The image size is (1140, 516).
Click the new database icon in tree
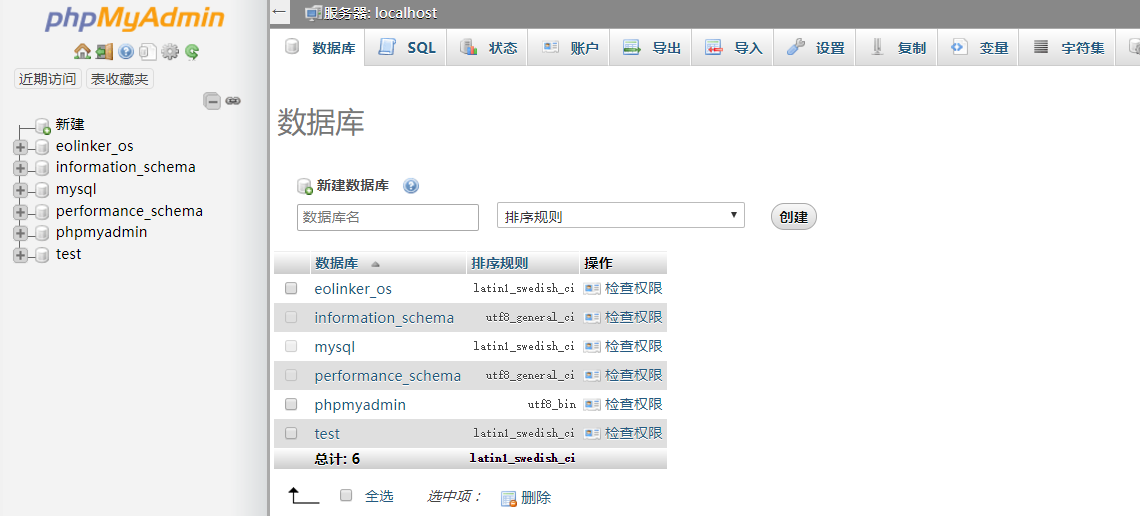(x=43, y=125)
